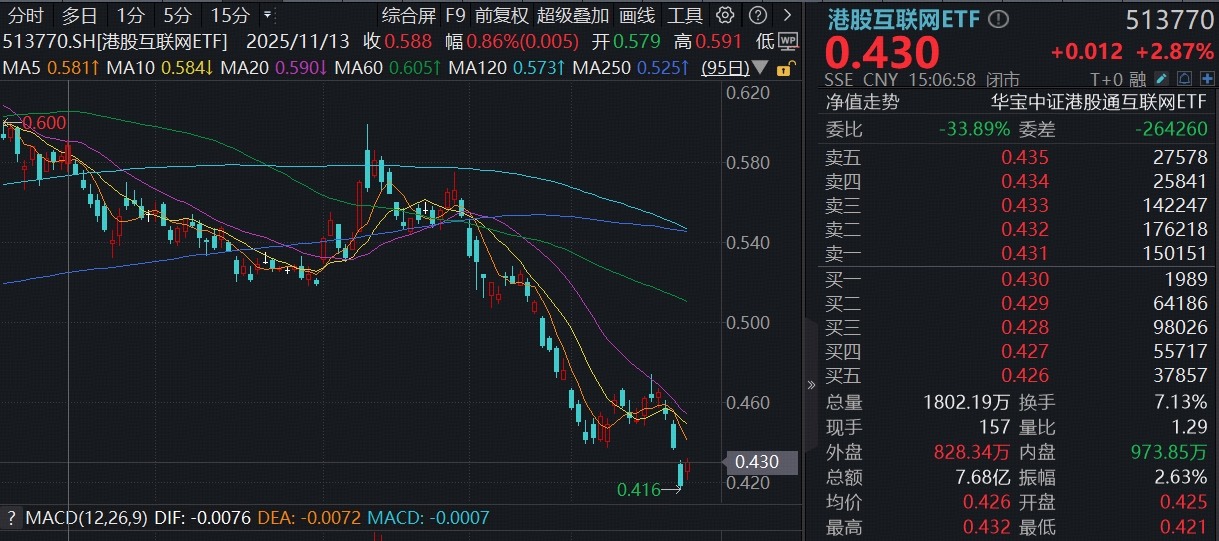Add stock to watchlist with plus icon
The width and height of the screenshot is (1219, 541).
[x=1206, y=79]
